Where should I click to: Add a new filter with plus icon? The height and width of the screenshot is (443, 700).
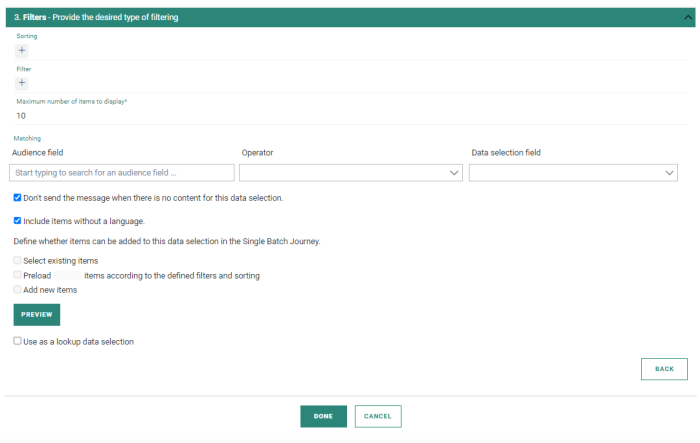(22, 83)
